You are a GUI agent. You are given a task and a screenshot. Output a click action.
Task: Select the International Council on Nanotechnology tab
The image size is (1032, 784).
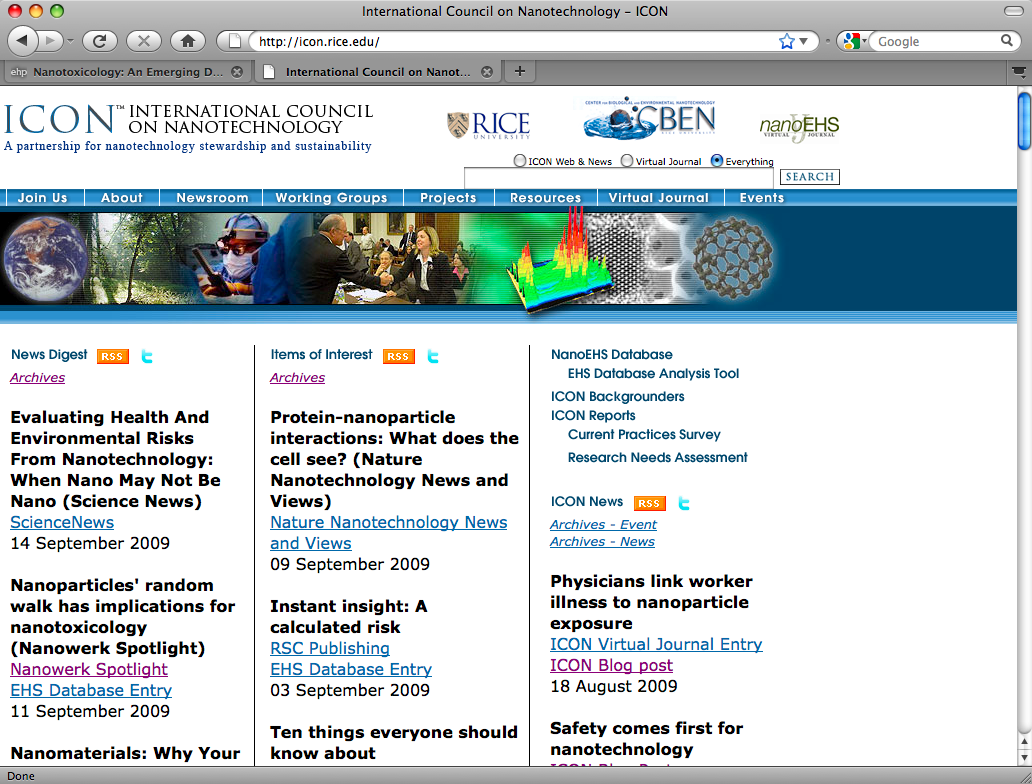377,72
